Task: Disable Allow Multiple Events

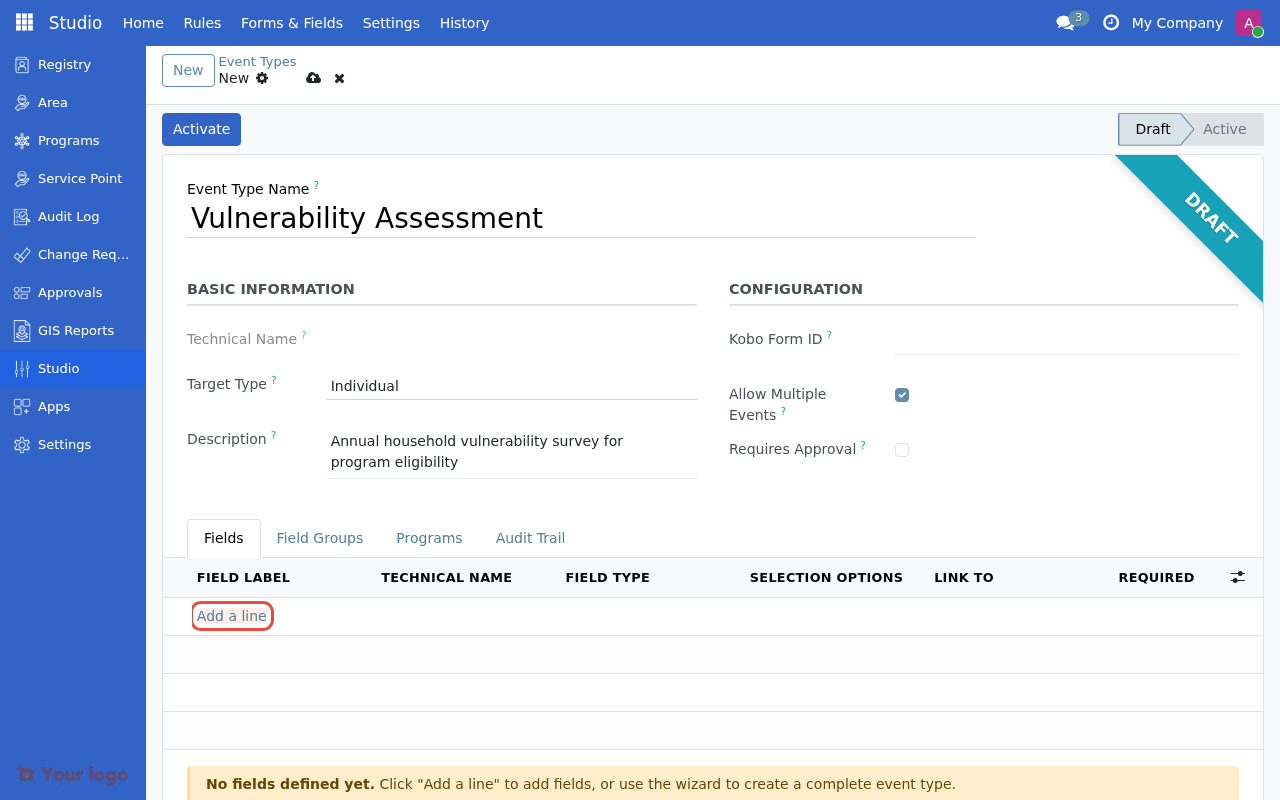Action: [902, 395]
